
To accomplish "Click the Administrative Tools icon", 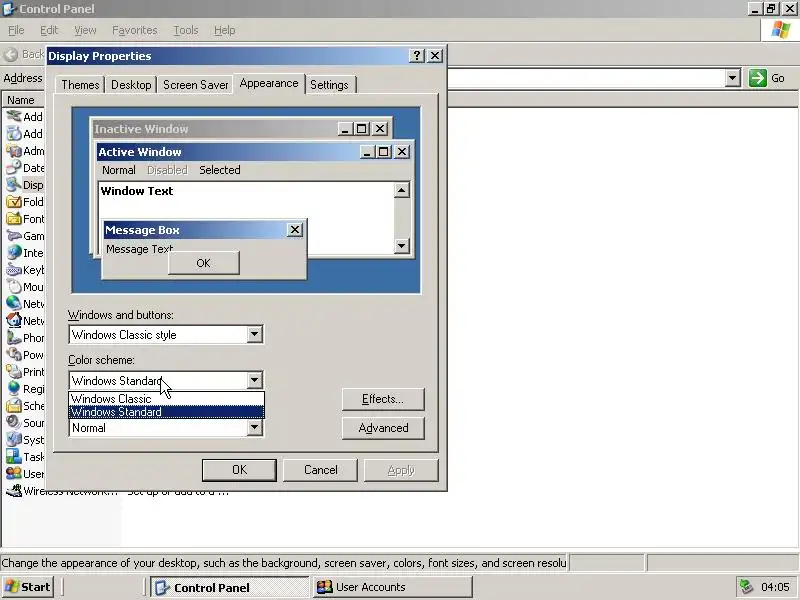I will click(14, 151).
